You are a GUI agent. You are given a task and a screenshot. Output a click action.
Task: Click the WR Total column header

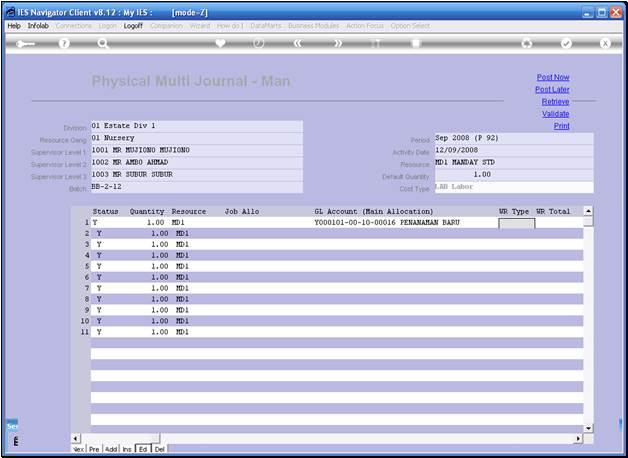(553, 211)
